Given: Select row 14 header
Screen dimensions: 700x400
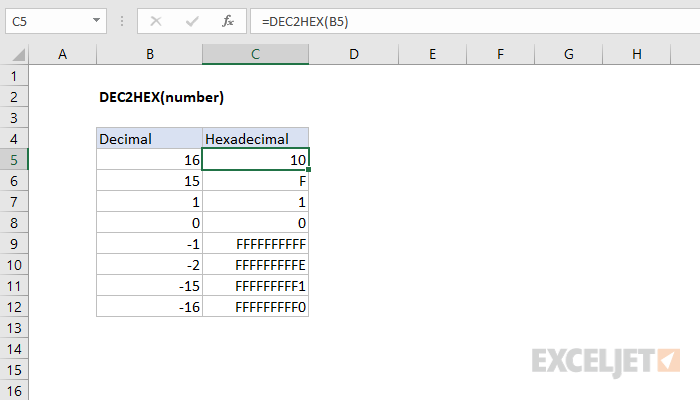Looking at the screenshot, I should pyautogui.click(x=14, y=349).
